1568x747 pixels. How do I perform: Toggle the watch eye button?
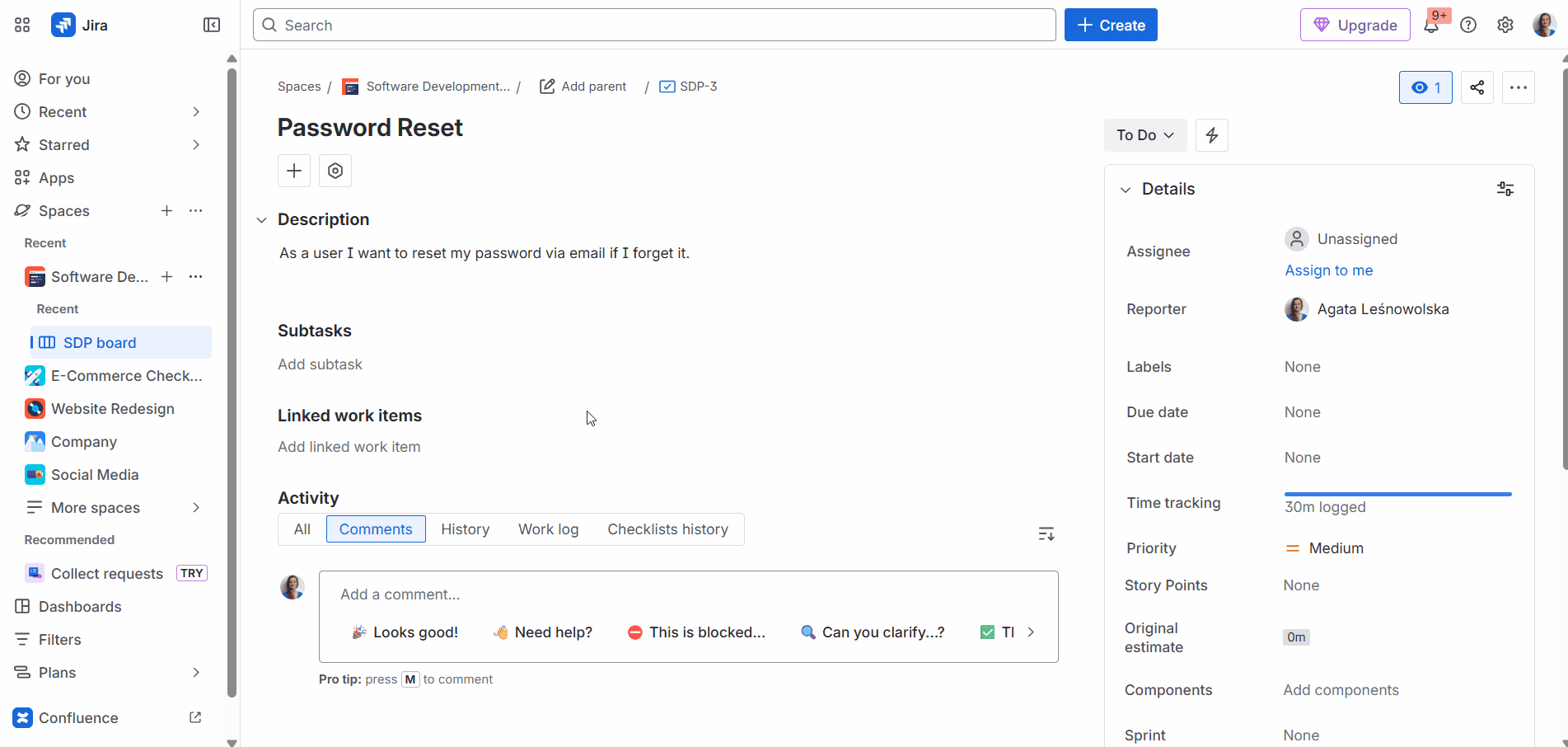click(x=1425, y=87)
